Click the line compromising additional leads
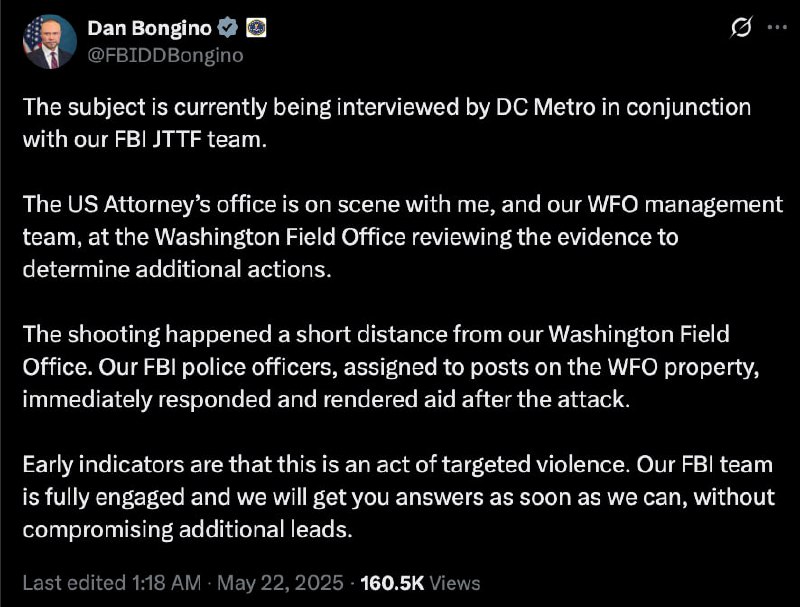The width and height of the screenshot is (800, 607). point(187,529)
